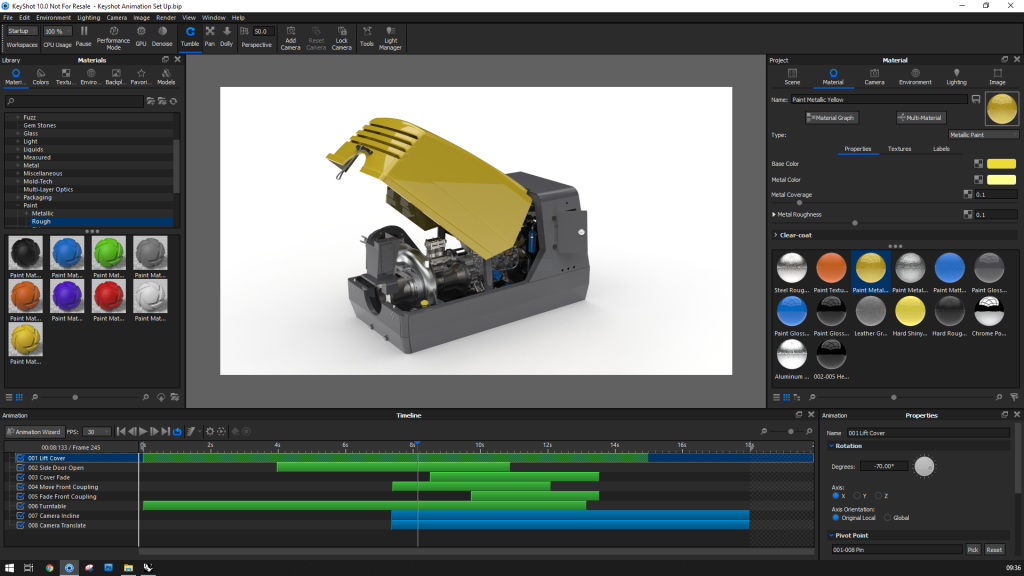The width and height of the screenshot is (1024, 576).
Task: Select the Dolly camera tool
Action: [x=227, y=37]
